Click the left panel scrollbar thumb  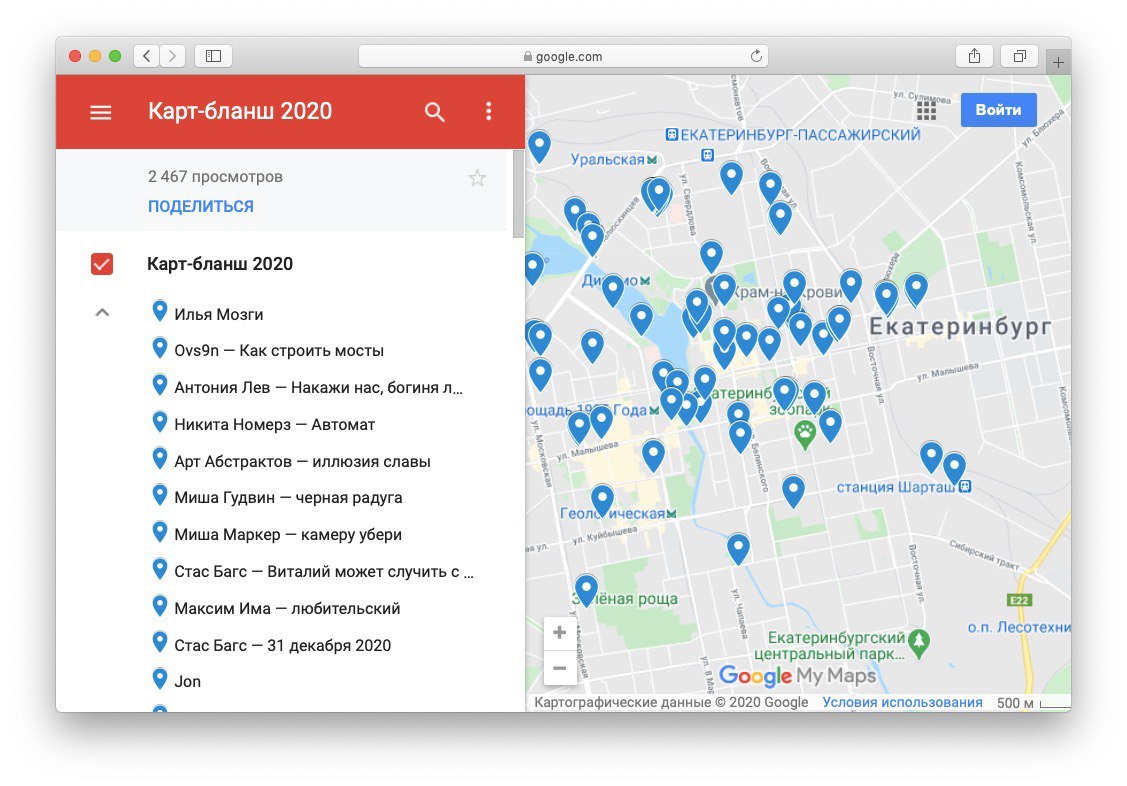pos(518,193)
